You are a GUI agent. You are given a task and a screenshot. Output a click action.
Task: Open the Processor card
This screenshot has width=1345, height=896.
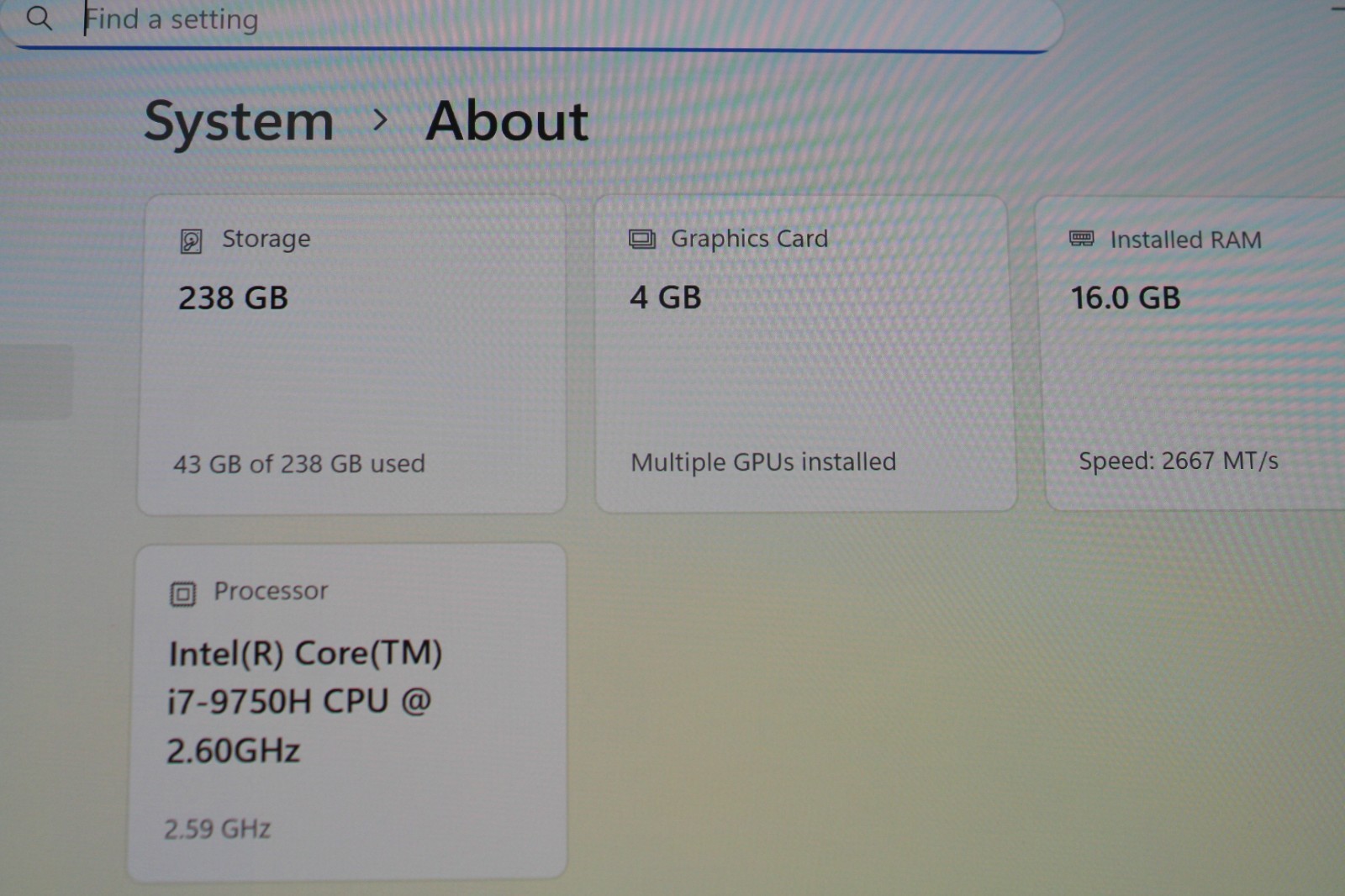coord(347,712)
